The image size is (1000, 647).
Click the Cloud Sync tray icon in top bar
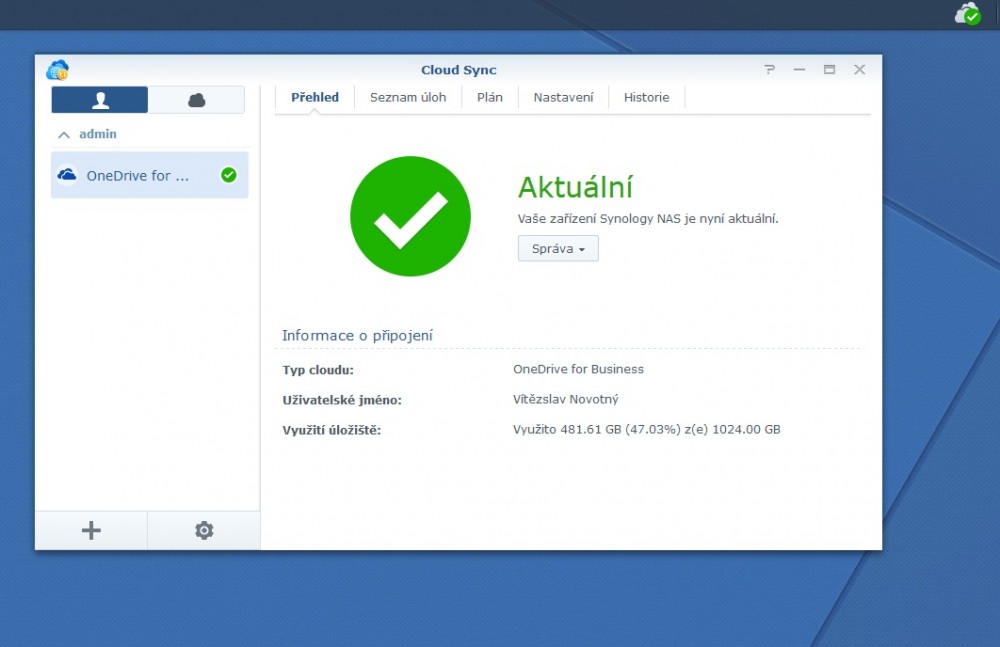[x=967, y=14]
